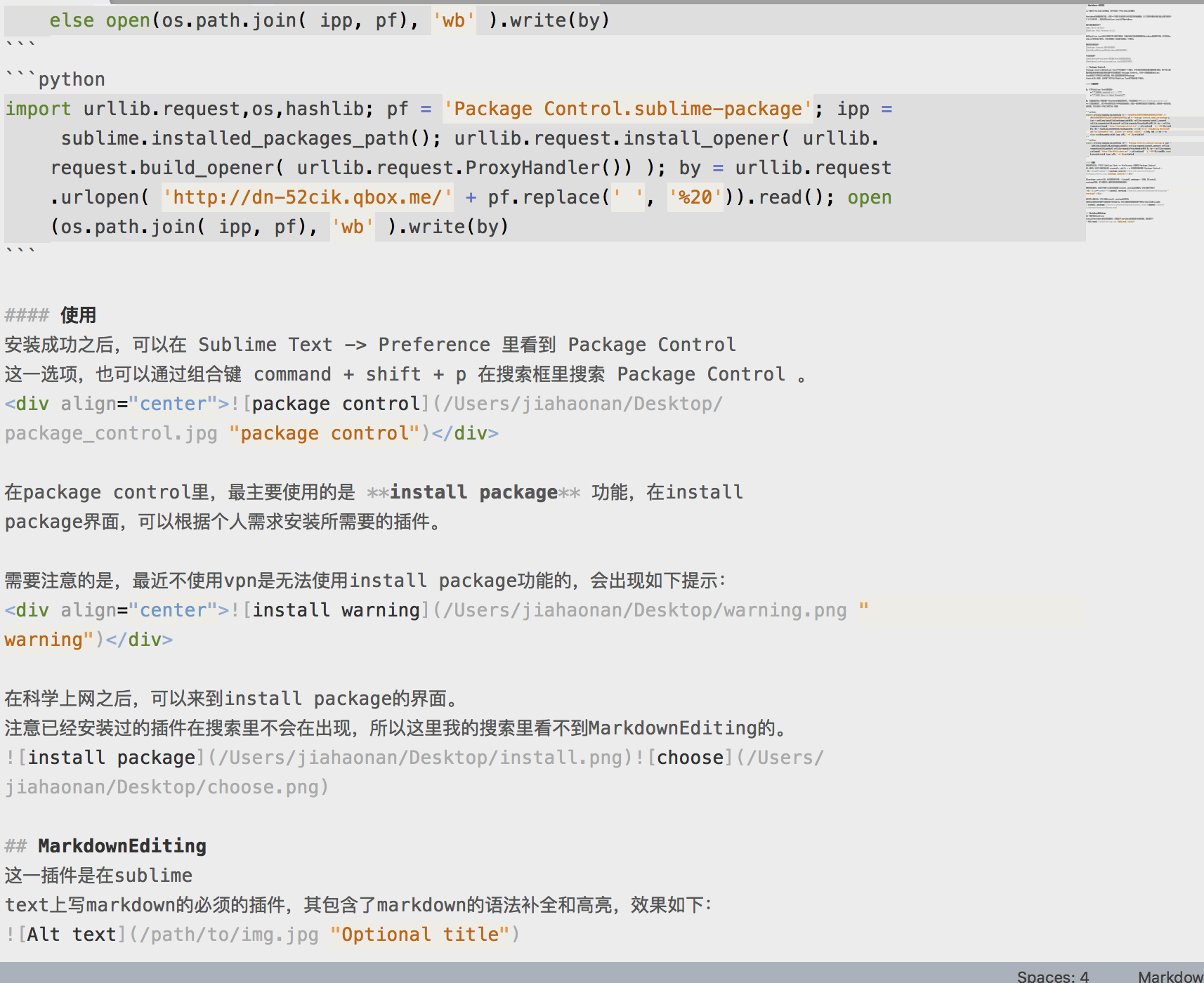1204x983 pixels.
Task: Click the line '这一插件是在sublime'
Action: pos(98,876)
